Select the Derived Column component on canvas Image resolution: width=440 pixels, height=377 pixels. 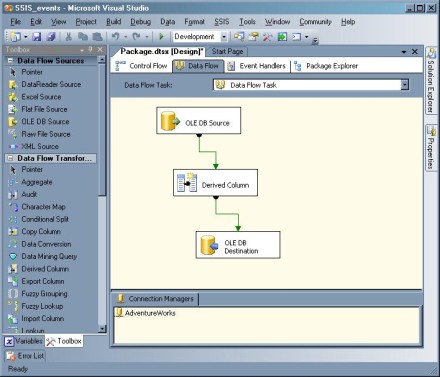pyautogui.click(x=215, y=183)
